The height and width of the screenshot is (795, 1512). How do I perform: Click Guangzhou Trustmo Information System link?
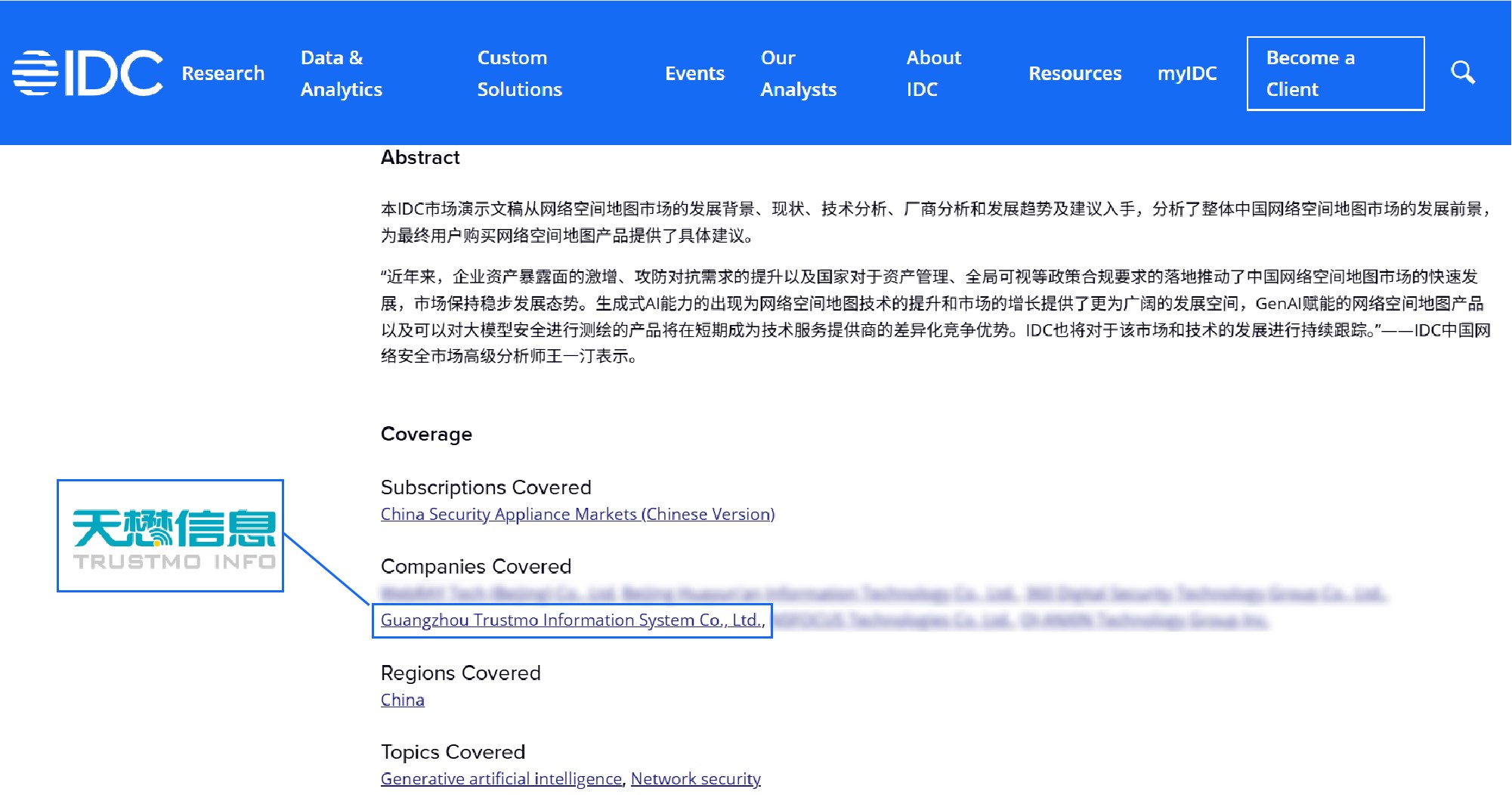pos(570,620)
